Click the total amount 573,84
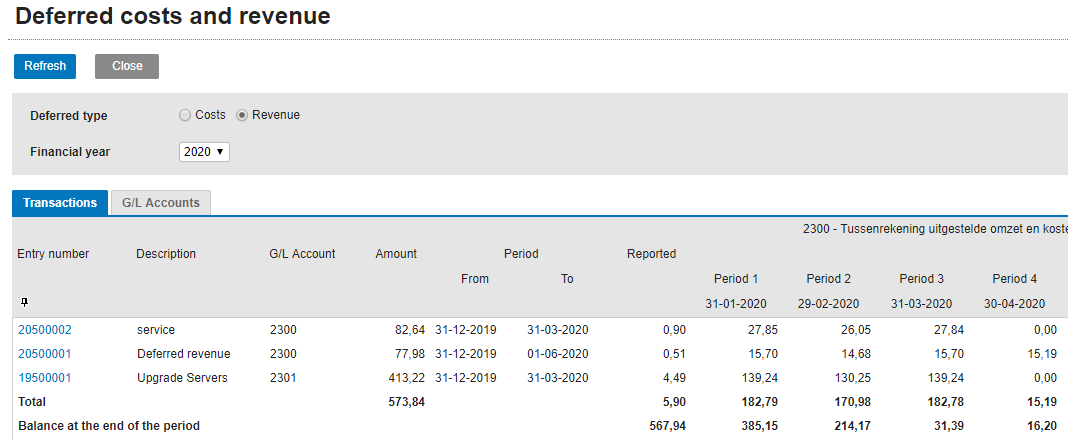1068x440 pixels. (407, 402)
